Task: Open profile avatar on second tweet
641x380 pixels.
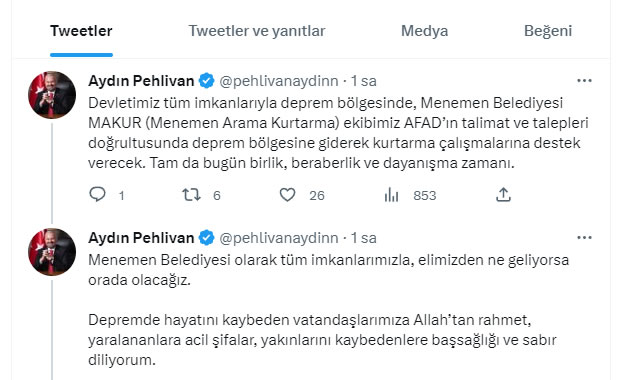Action: [x=52, y=252]
